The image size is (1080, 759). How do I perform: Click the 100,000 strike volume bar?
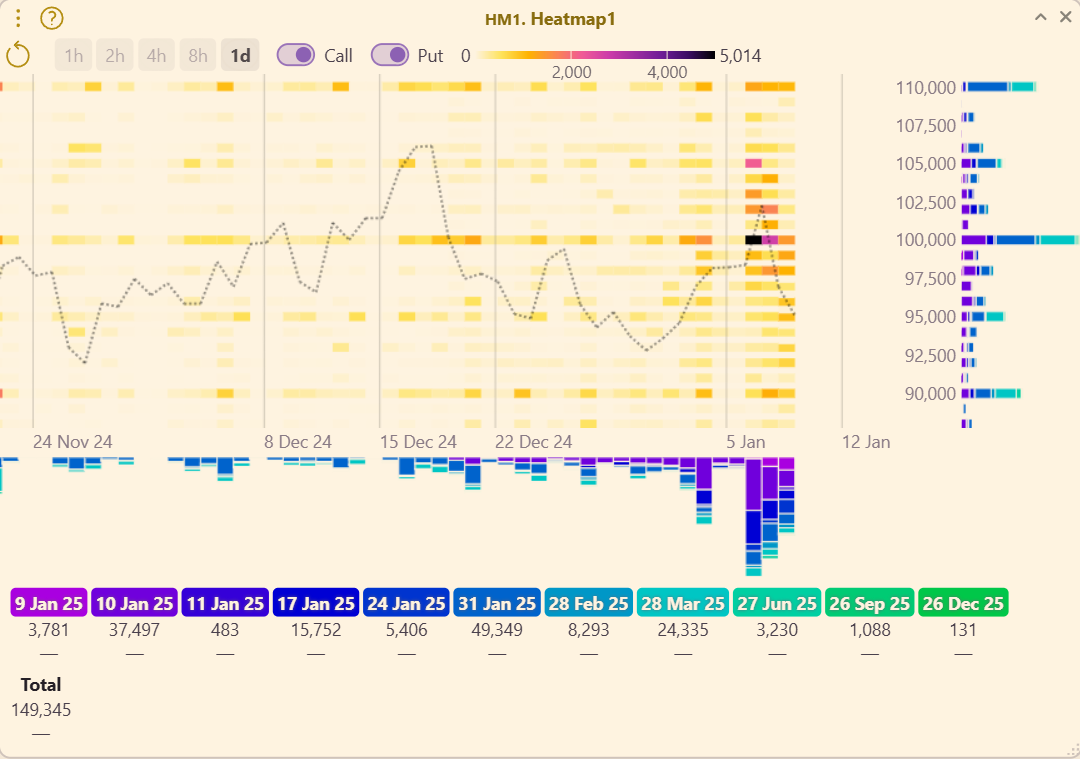1019,240
